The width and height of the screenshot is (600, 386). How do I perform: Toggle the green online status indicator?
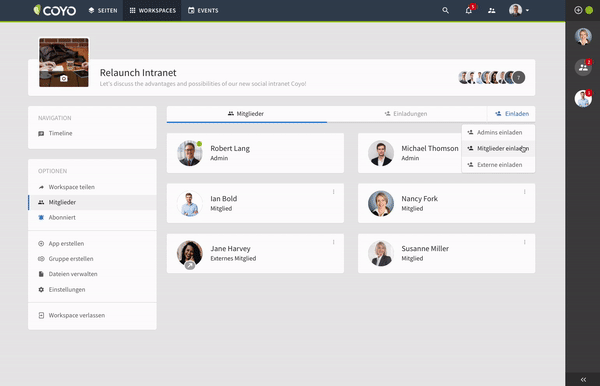pyautogui.click(x=589, y=10)
